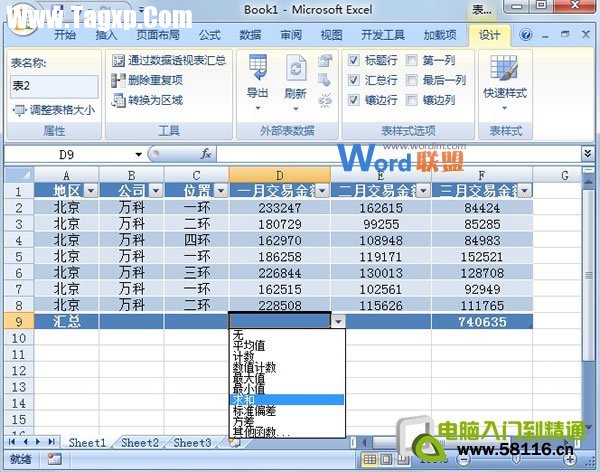The height and width of the screenshot is (472, 600).
Task: Open the 一月交易金额 filter dropdown
Action: click(x=322, y=190)
